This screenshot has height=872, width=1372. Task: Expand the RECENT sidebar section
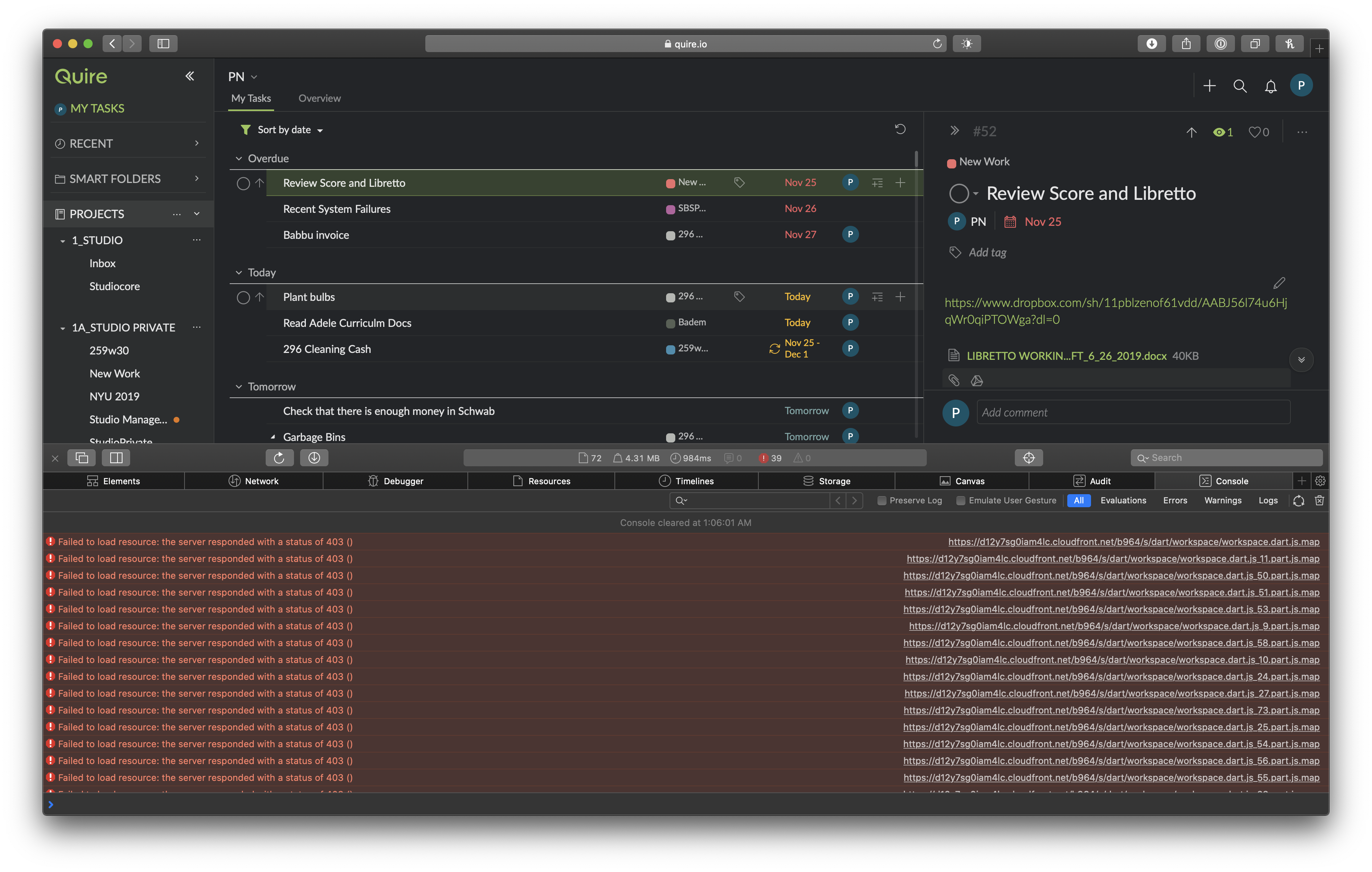pyautogui.click(x=196, y=144)
